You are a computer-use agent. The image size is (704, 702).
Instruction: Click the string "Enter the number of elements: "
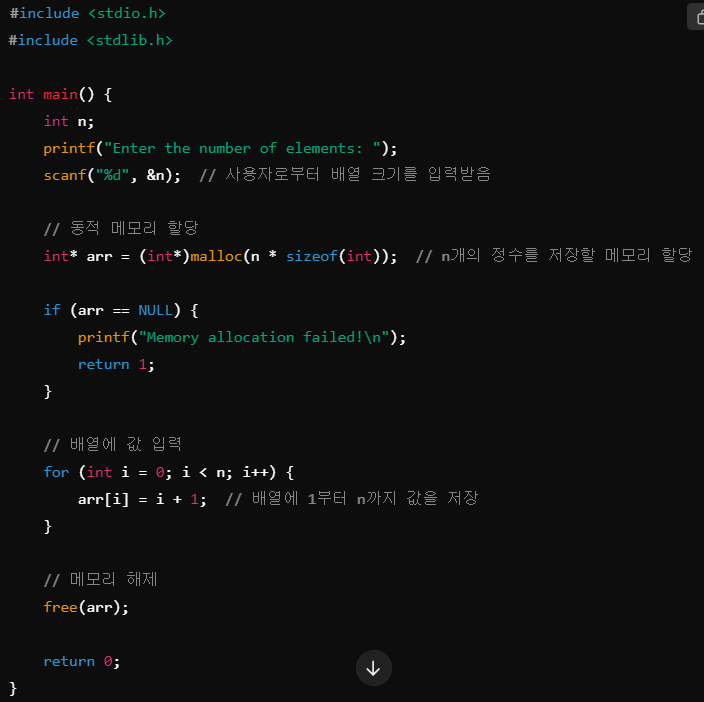click(242, 148)
